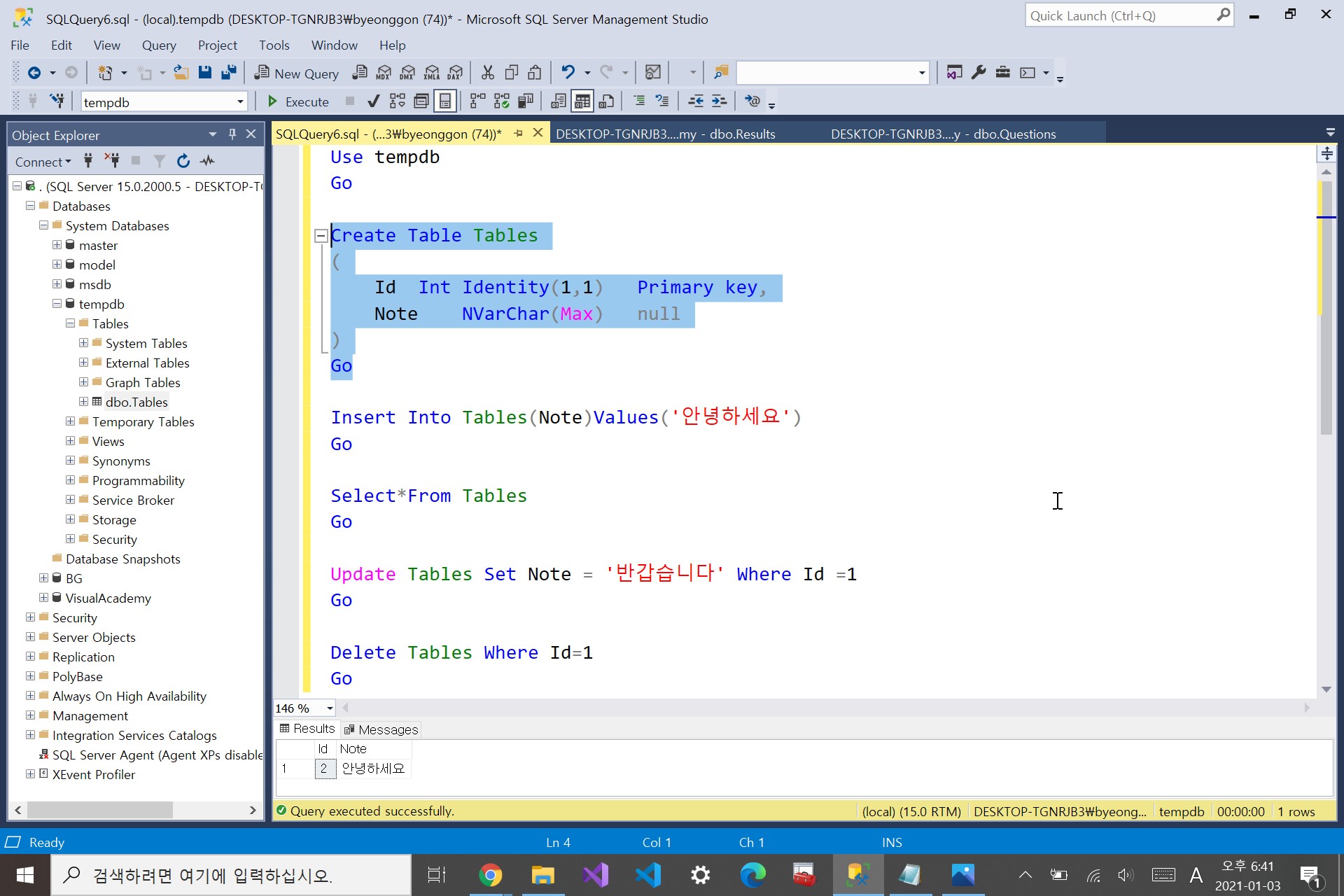The width and height of the screenshot is (1344, 896).
Task: Open Visual Studio Code from taskbar
Action: pyautogui.click(x=648, y=875)
